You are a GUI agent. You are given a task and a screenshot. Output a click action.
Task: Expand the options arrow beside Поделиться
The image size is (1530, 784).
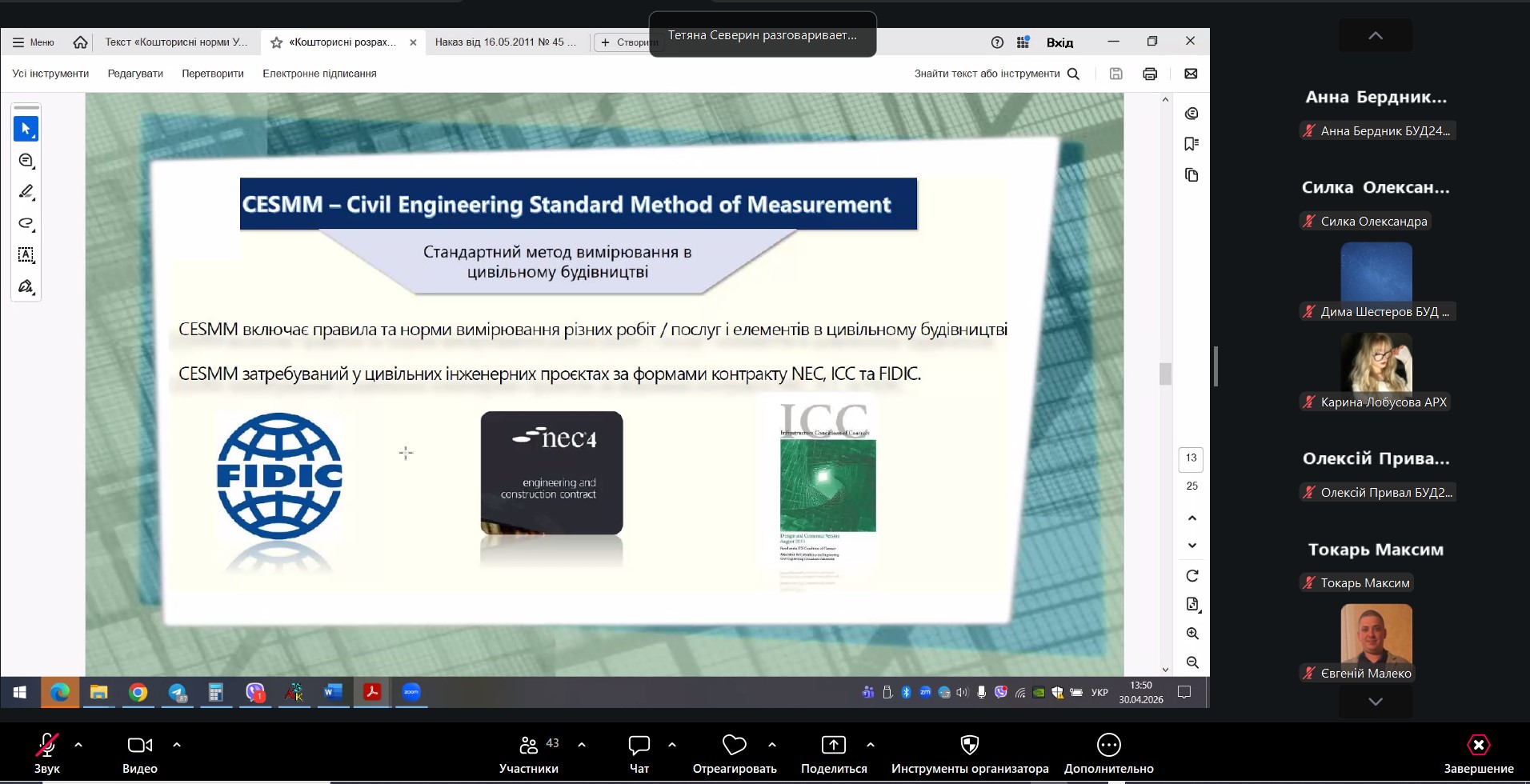871,745
